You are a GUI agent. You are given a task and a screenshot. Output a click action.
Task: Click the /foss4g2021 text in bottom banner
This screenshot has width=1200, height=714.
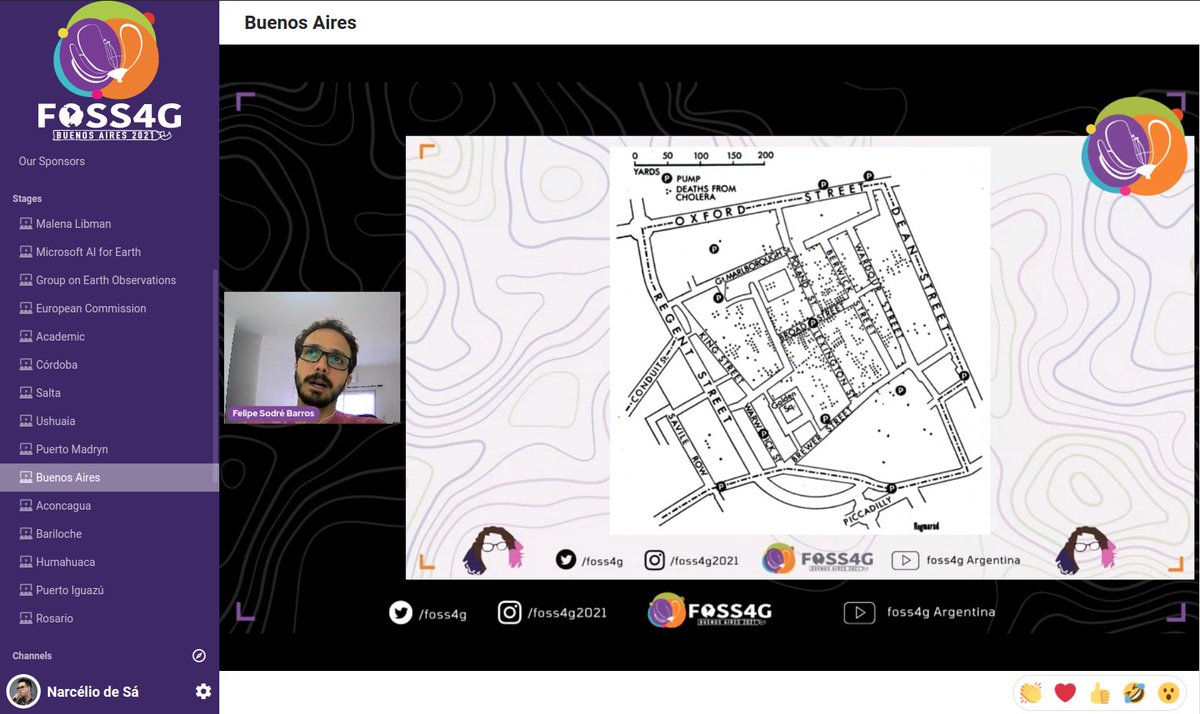coord(567,613)
